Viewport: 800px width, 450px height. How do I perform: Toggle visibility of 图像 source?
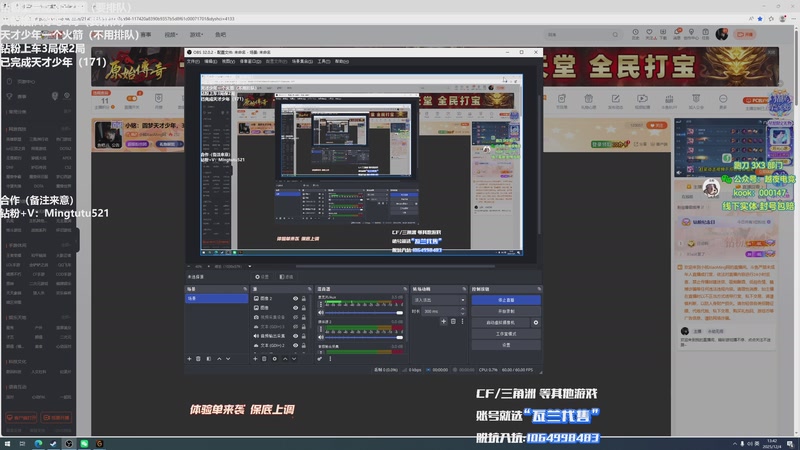tap(295, 308)
